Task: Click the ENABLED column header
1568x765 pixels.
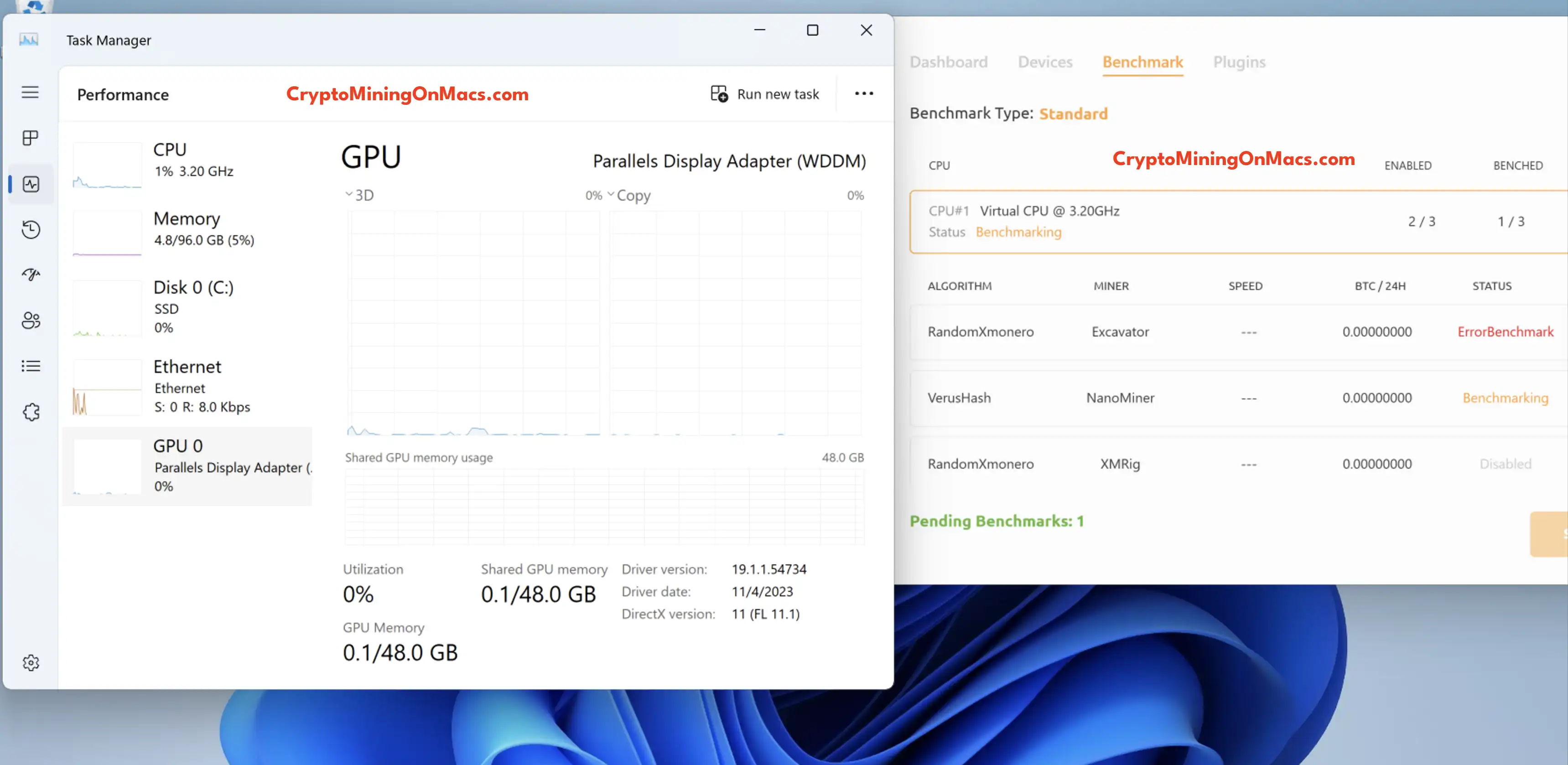Action: 1408,165
